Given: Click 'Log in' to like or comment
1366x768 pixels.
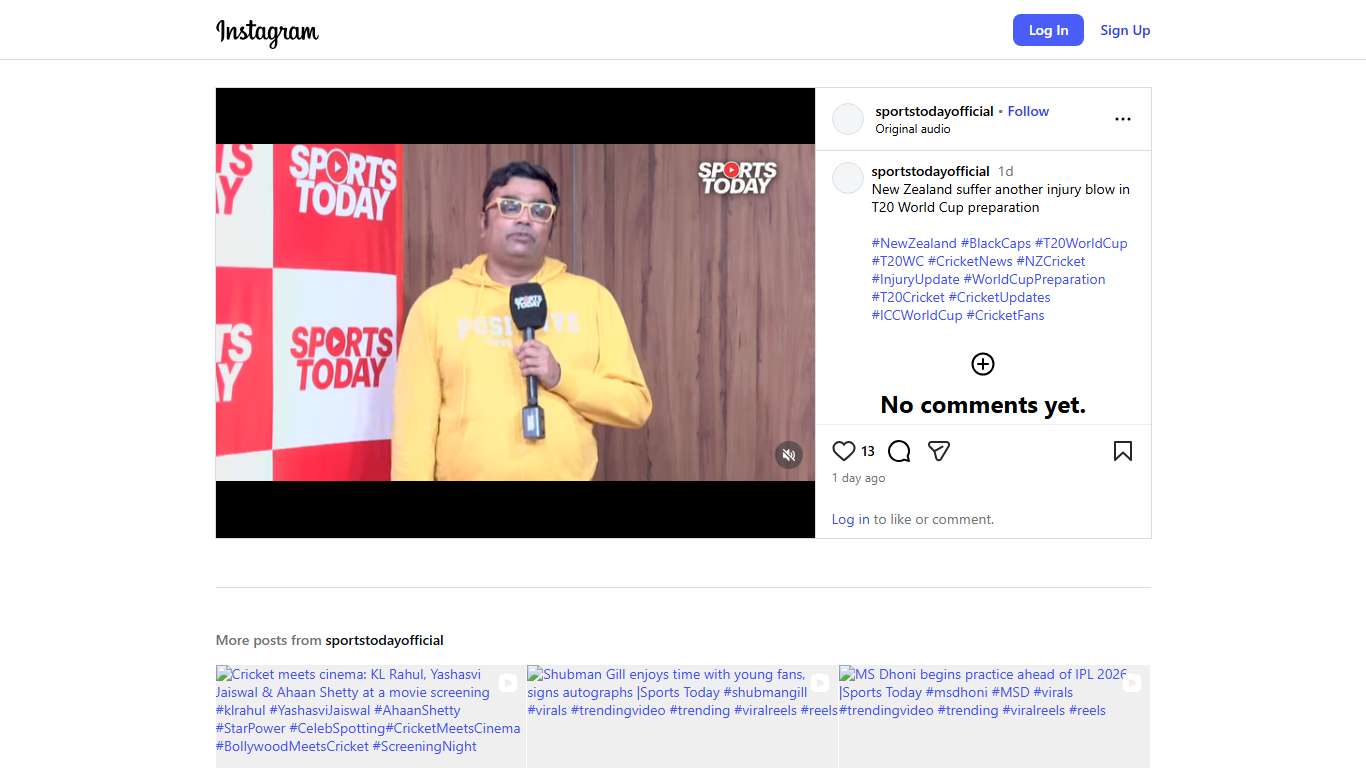Looking at the screenshot, I should pyautogui.click(x=850, y=519).
